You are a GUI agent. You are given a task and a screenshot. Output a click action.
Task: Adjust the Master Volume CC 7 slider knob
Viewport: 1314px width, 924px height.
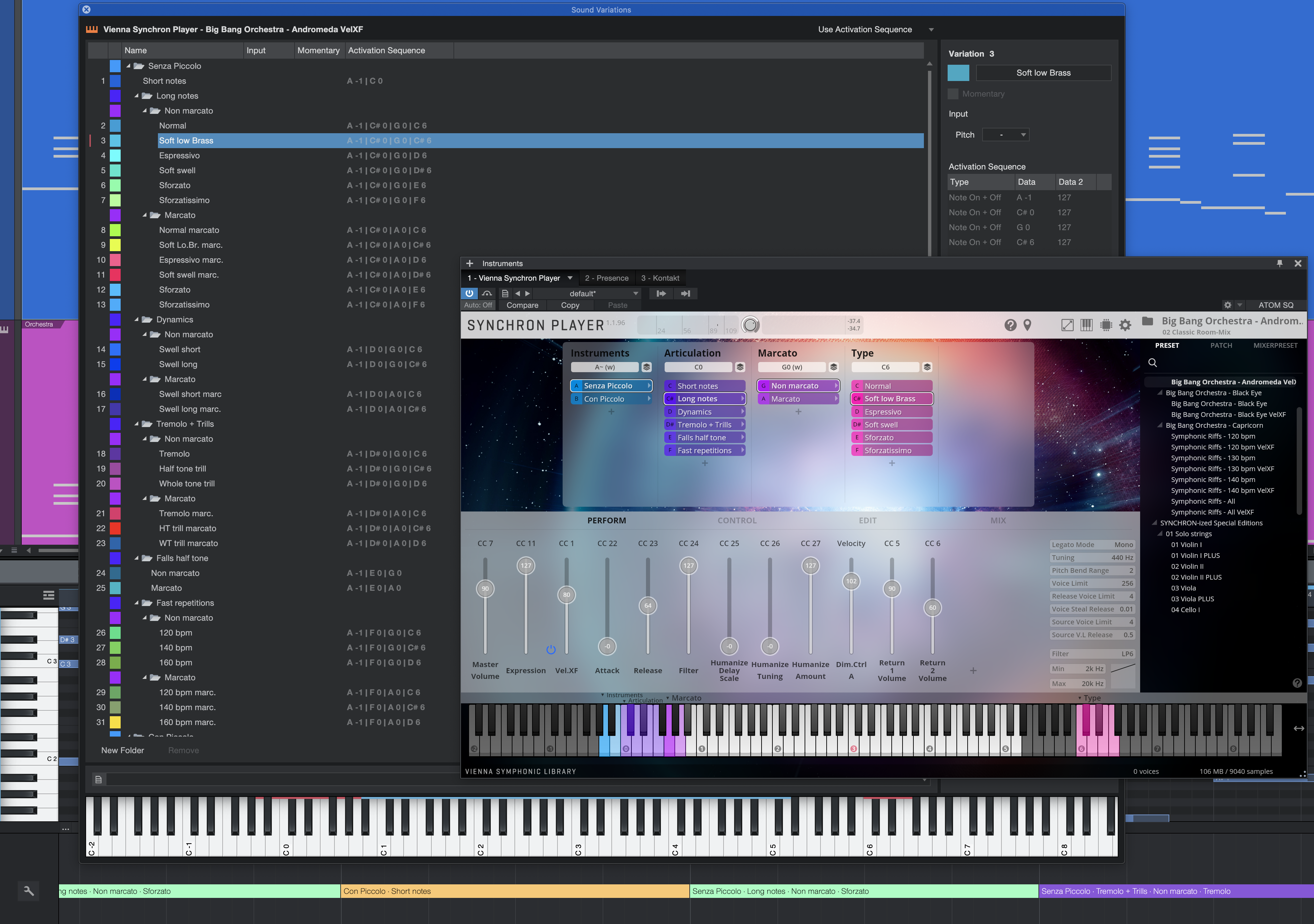485,588
